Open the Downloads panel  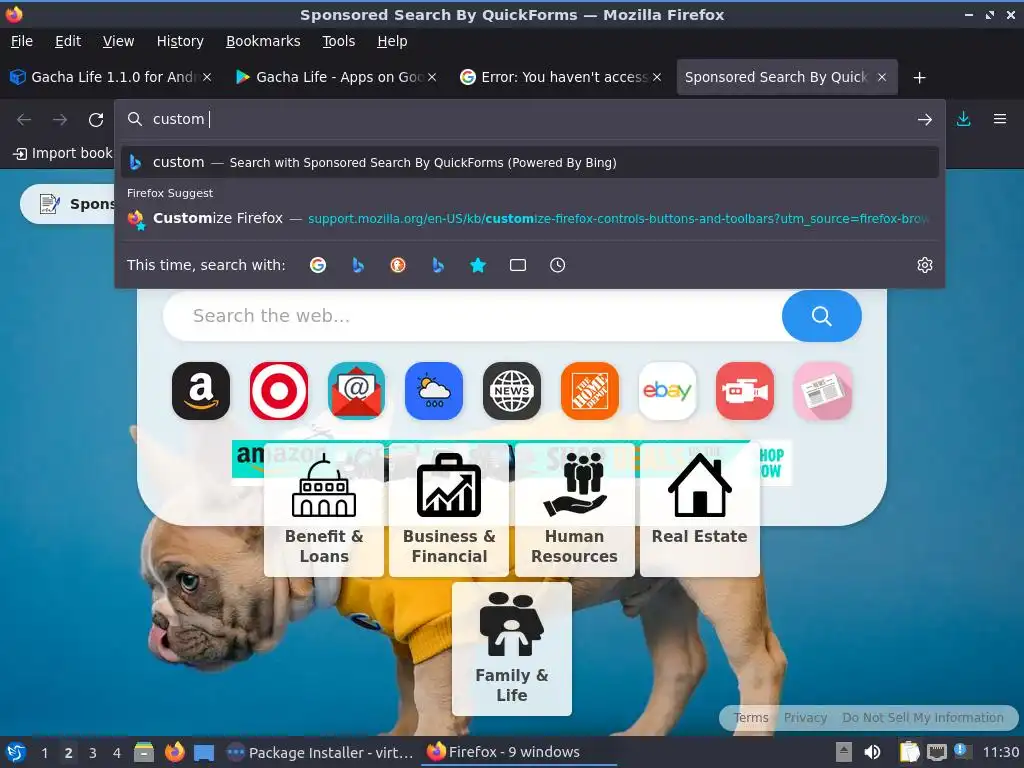pos(963,120)
